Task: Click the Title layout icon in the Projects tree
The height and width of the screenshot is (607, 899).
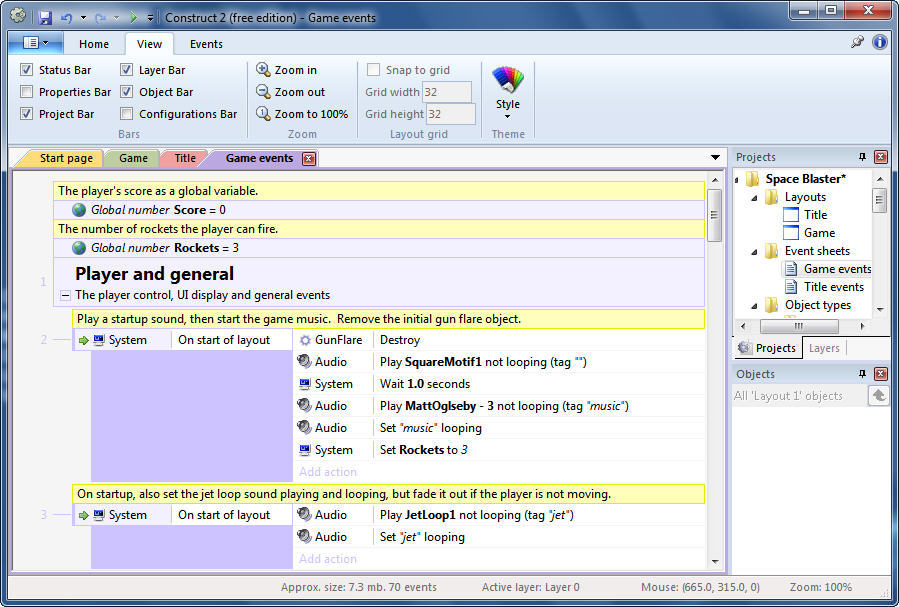Action: pos(791,214)
